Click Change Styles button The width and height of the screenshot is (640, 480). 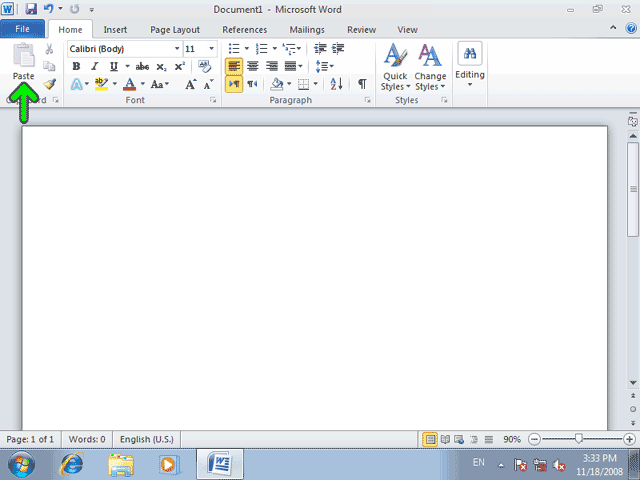430,67
